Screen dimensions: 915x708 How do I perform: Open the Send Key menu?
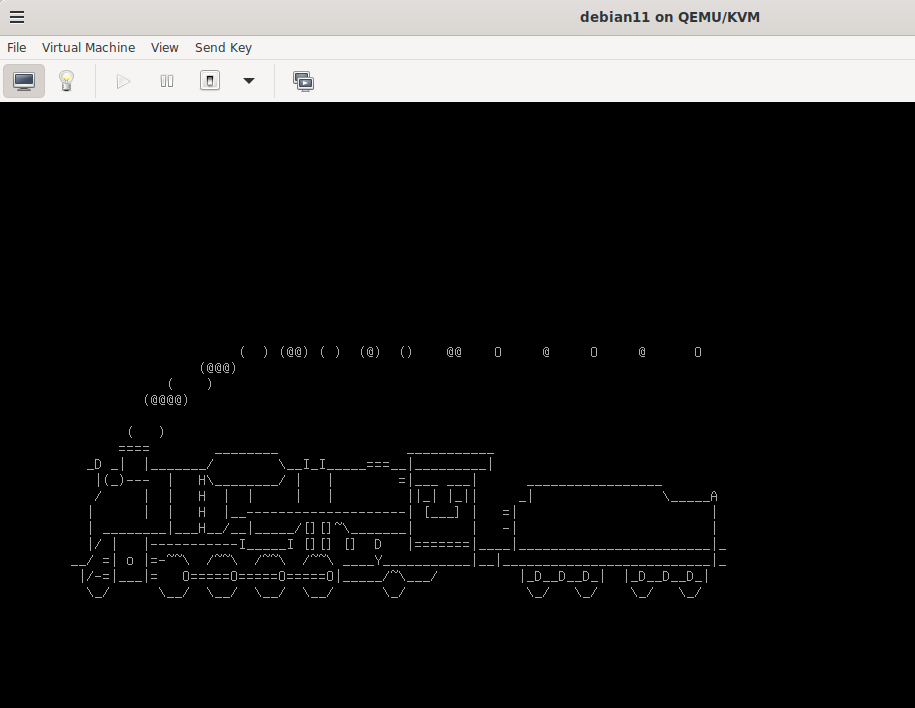pos(223,47)
